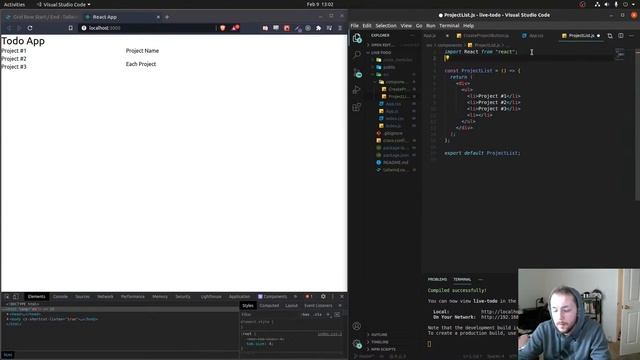Open the Extensions view in VS Code
Image resolution: width=640 pixels, height=360 pixels.
(357, 107)
